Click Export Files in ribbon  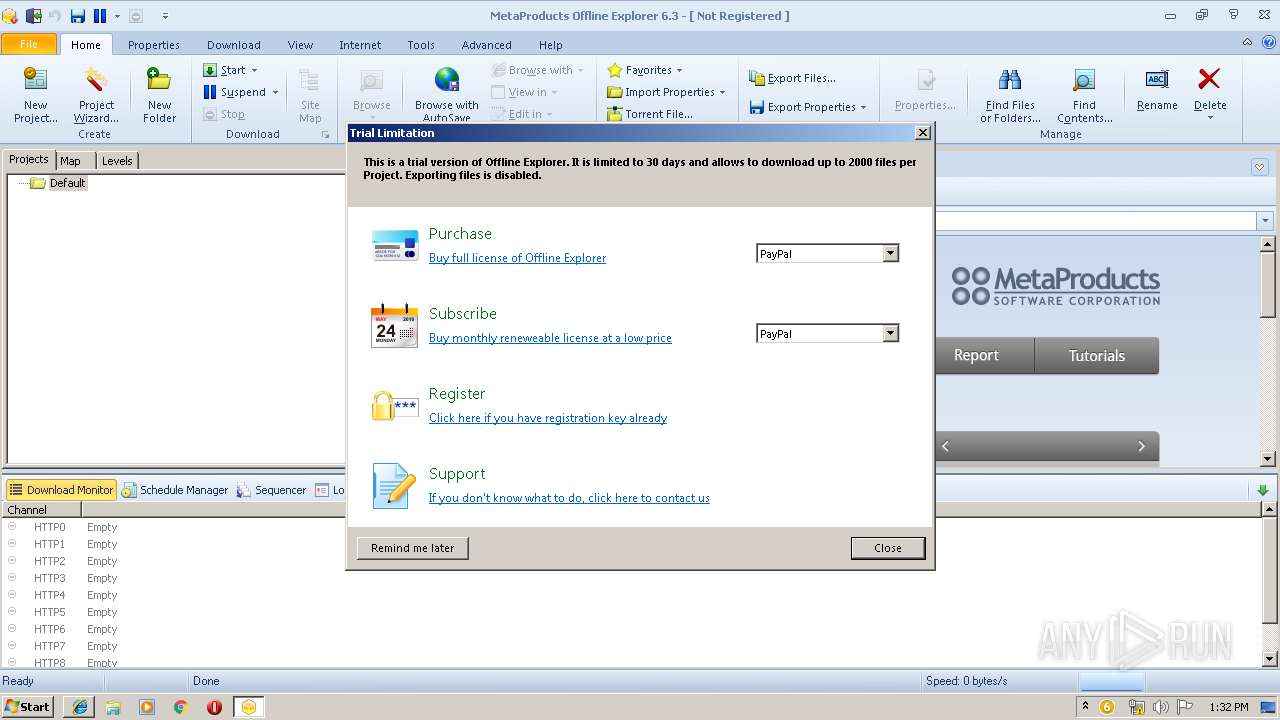[x=792, y=78]
